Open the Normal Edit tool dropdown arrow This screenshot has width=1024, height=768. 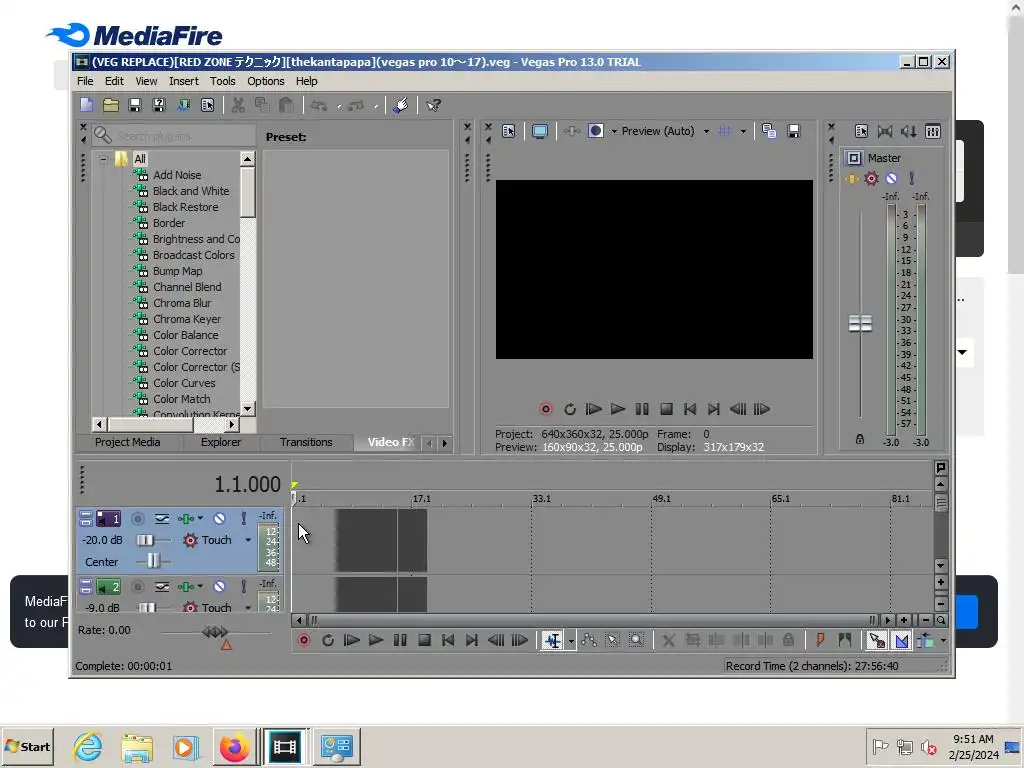[x=571, y=641]
